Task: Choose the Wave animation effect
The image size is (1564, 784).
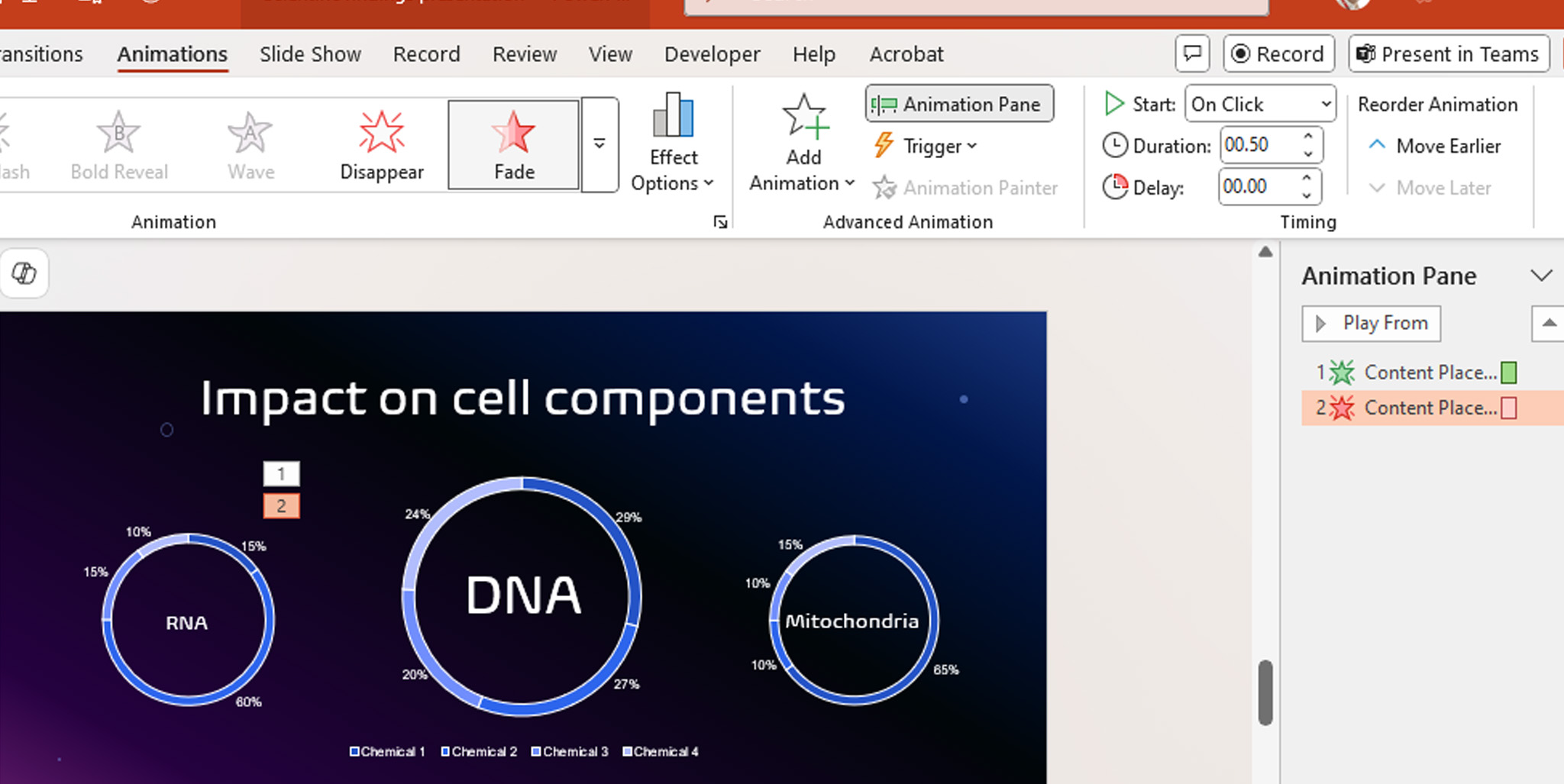Action: click(x=250, y=145)
